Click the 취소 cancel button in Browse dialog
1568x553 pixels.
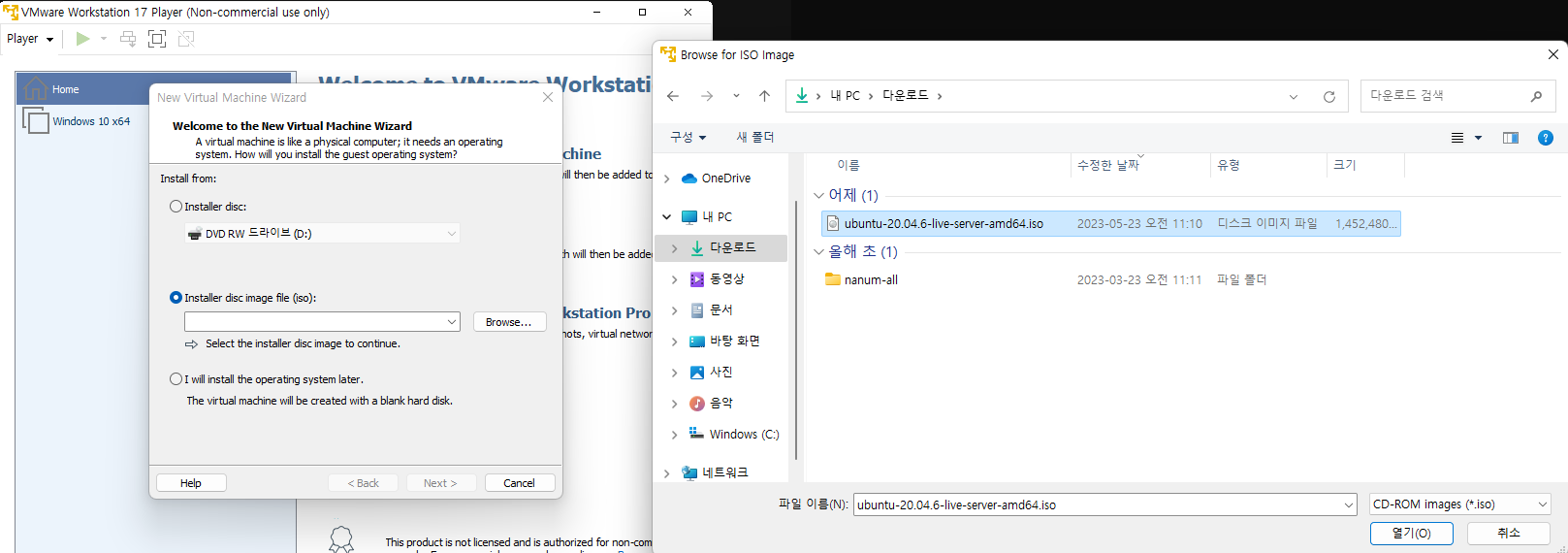point(1509,534)
